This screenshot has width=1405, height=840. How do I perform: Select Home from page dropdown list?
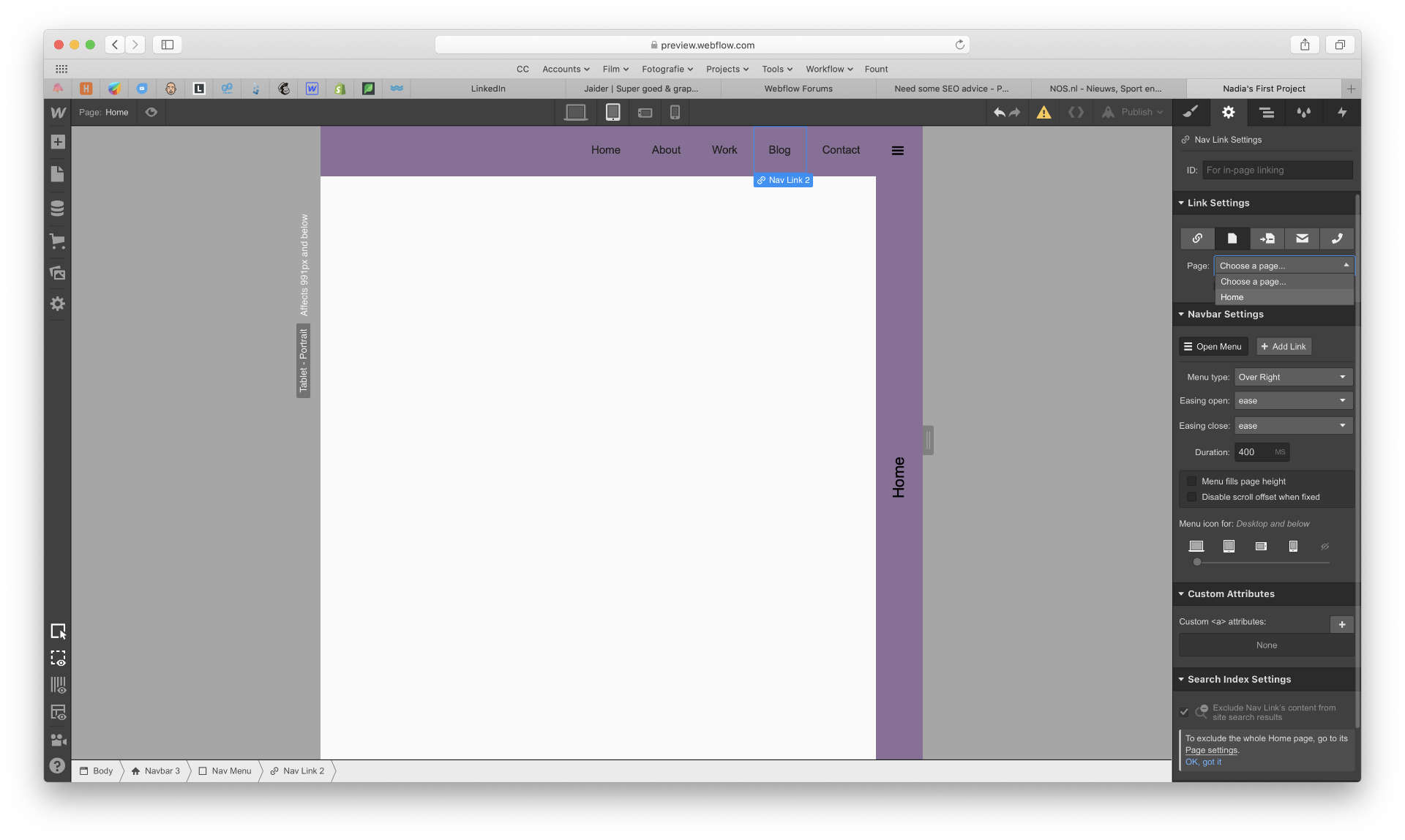point(1232,297)
